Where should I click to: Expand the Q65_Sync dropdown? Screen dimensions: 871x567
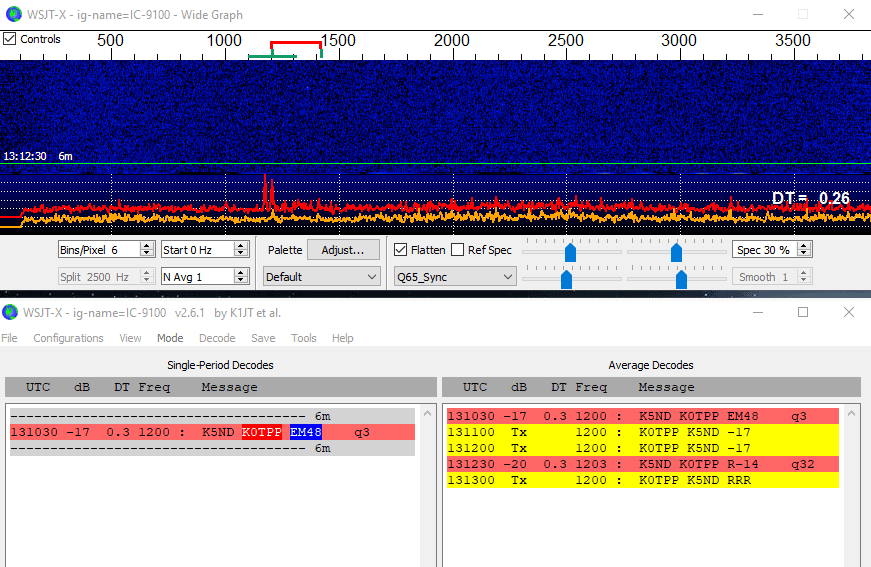click(455, 277)
